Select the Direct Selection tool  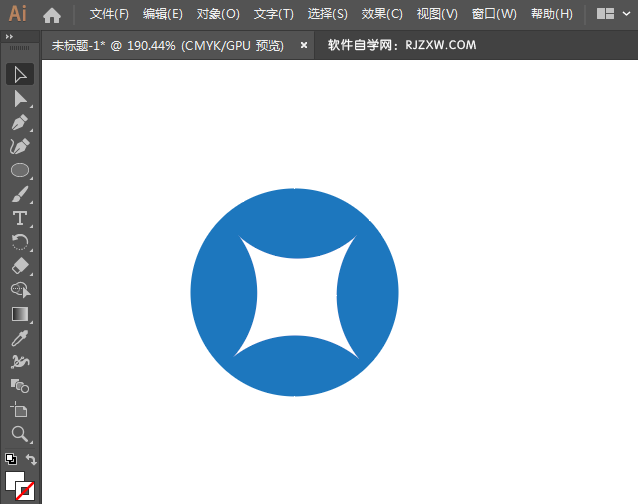click(x=20, y=99)
